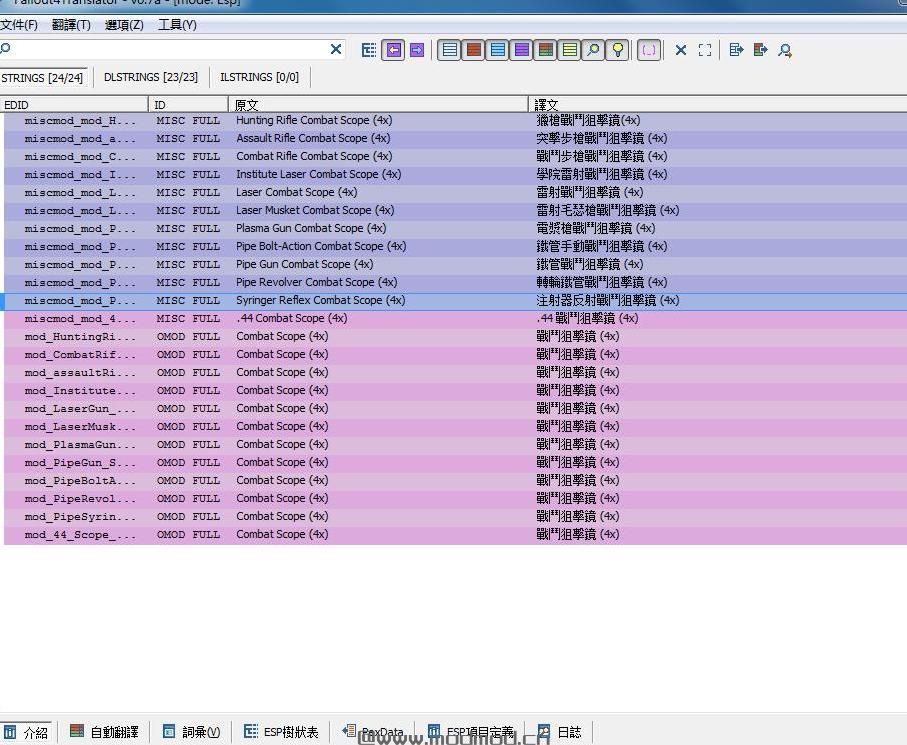
Task: Click the mod_LaserGun_... EDID cell
Action: click(x=80, y=408)
